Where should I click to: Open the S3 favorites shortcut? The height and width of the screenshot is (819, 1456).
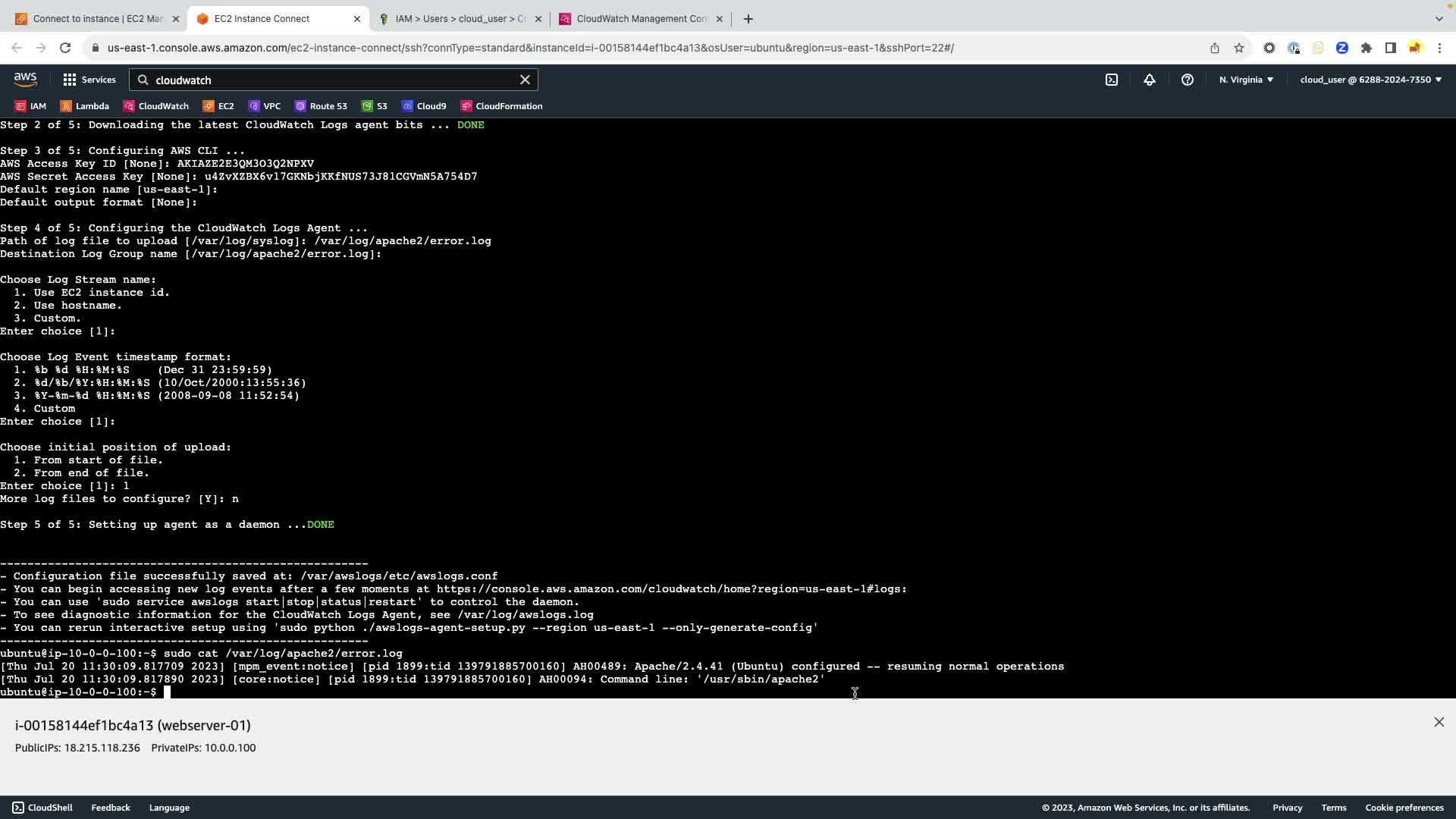[375, 106]
